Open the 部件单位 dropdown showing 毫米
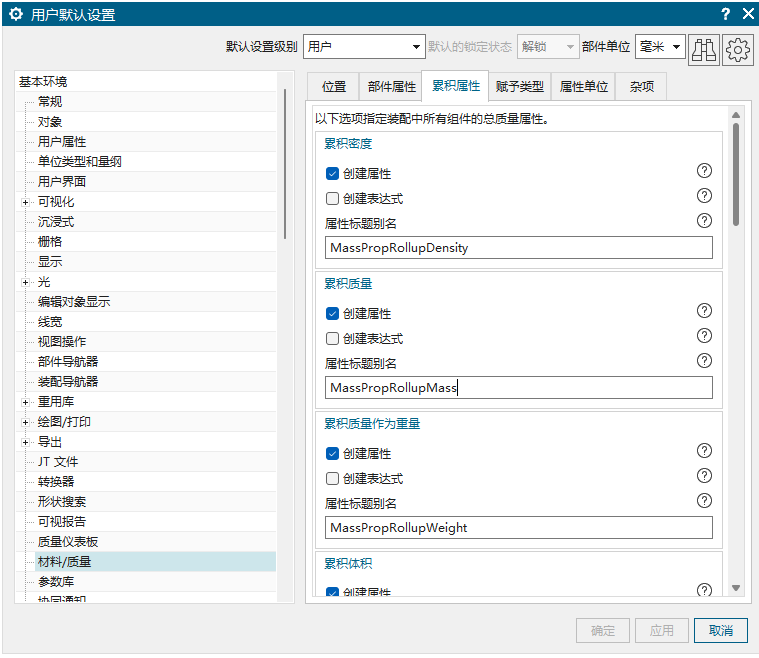 661,47
